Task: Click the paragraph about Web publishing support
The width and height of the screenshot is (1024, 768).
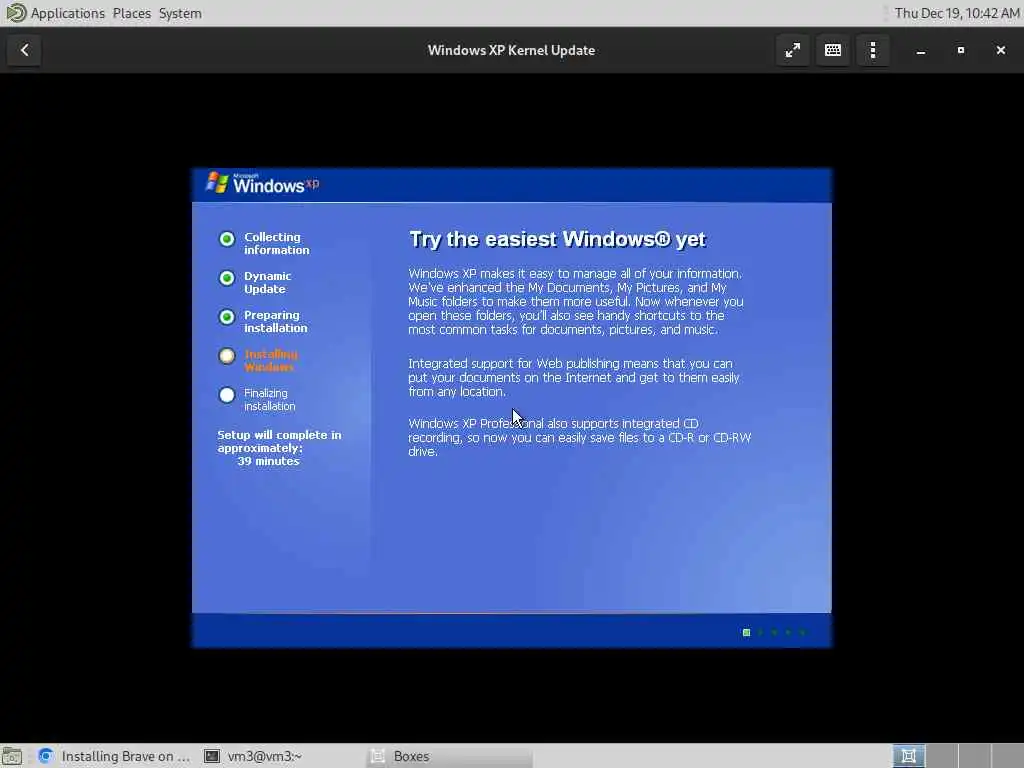Action: pos(573,377)
